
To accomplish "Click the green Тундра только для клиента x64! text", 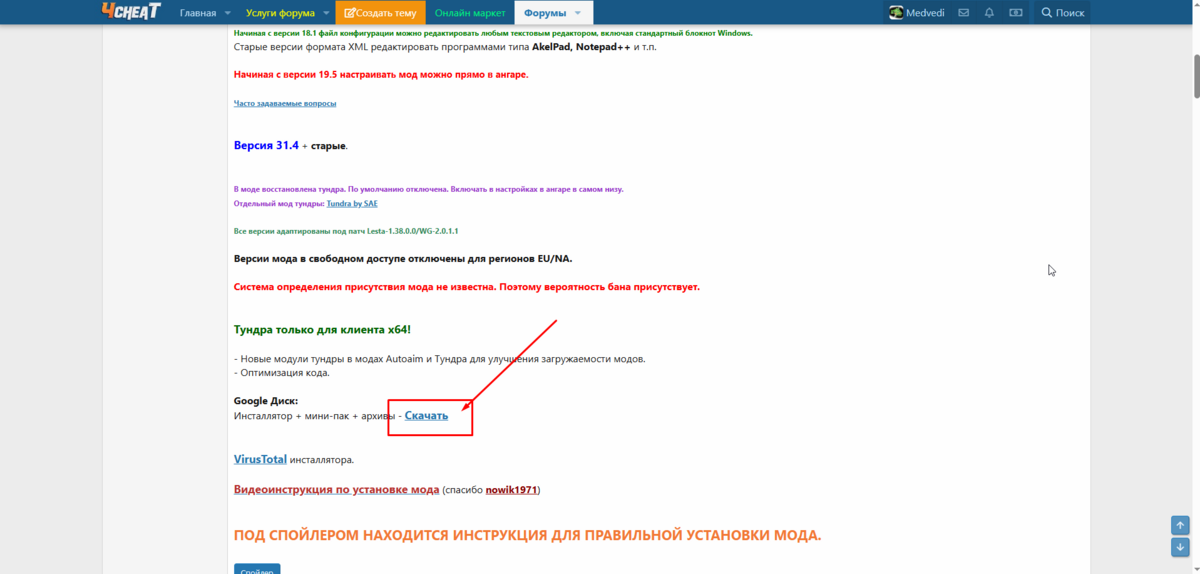I will tap(322, 329).
